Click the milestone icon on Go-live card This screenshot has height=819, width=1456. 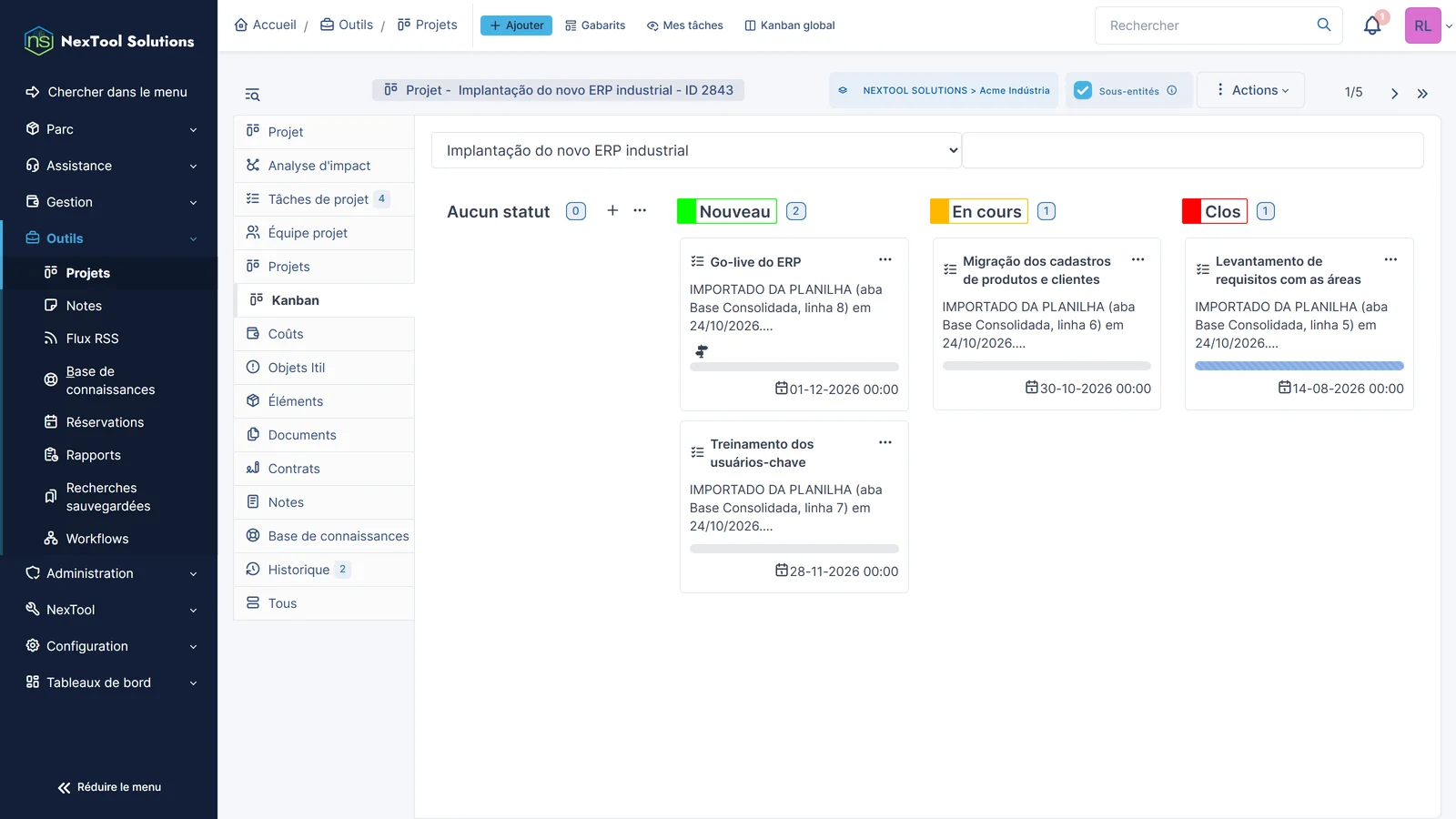[702, 351]
